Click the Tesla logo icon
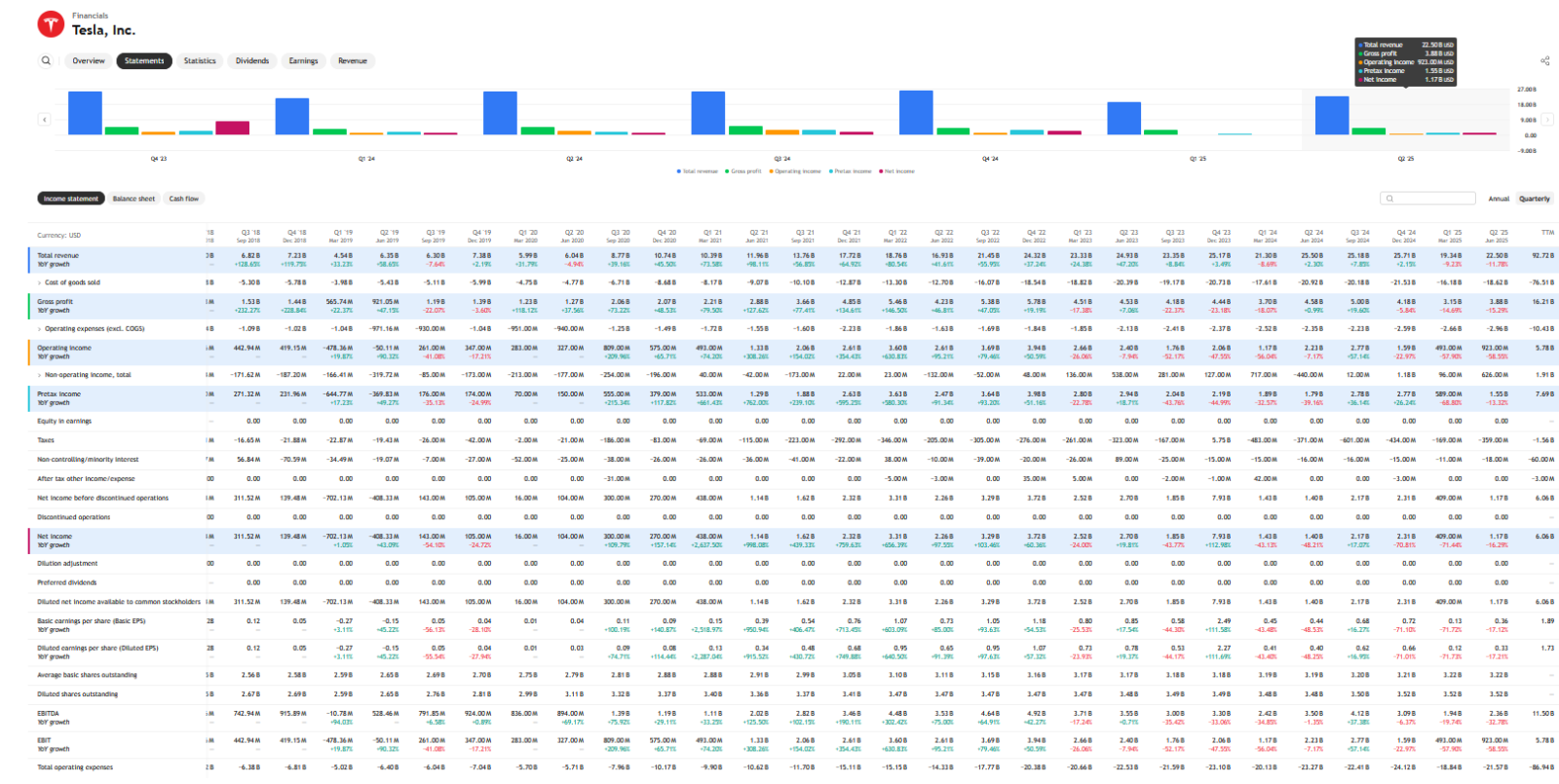Image resolution: width=1559 pixels, height=784 pixels. [51, 24]
